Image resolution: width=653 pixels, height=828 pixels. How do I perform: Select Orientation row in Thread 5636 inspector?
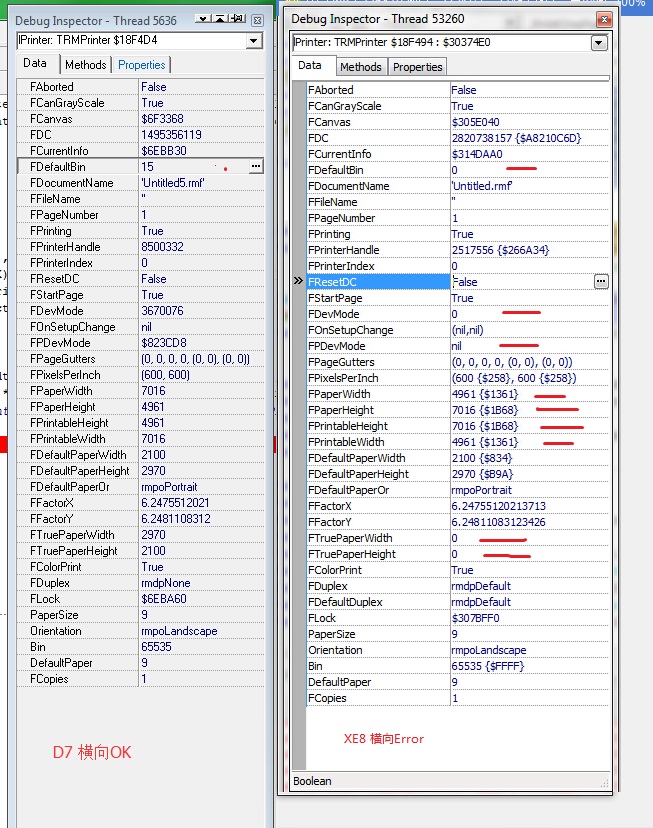(141, 631)
